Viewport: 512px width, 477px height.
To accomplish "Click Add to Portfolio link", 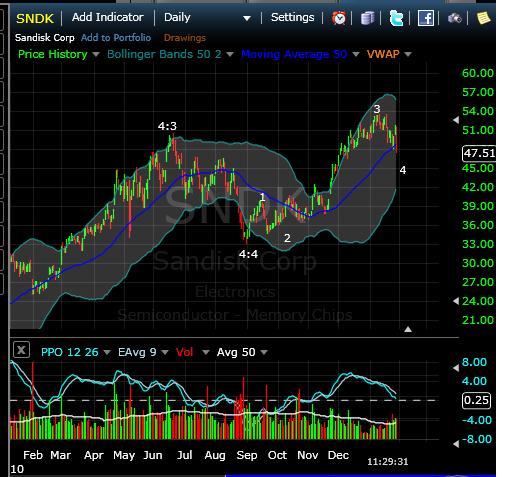I will click(116, 38).
